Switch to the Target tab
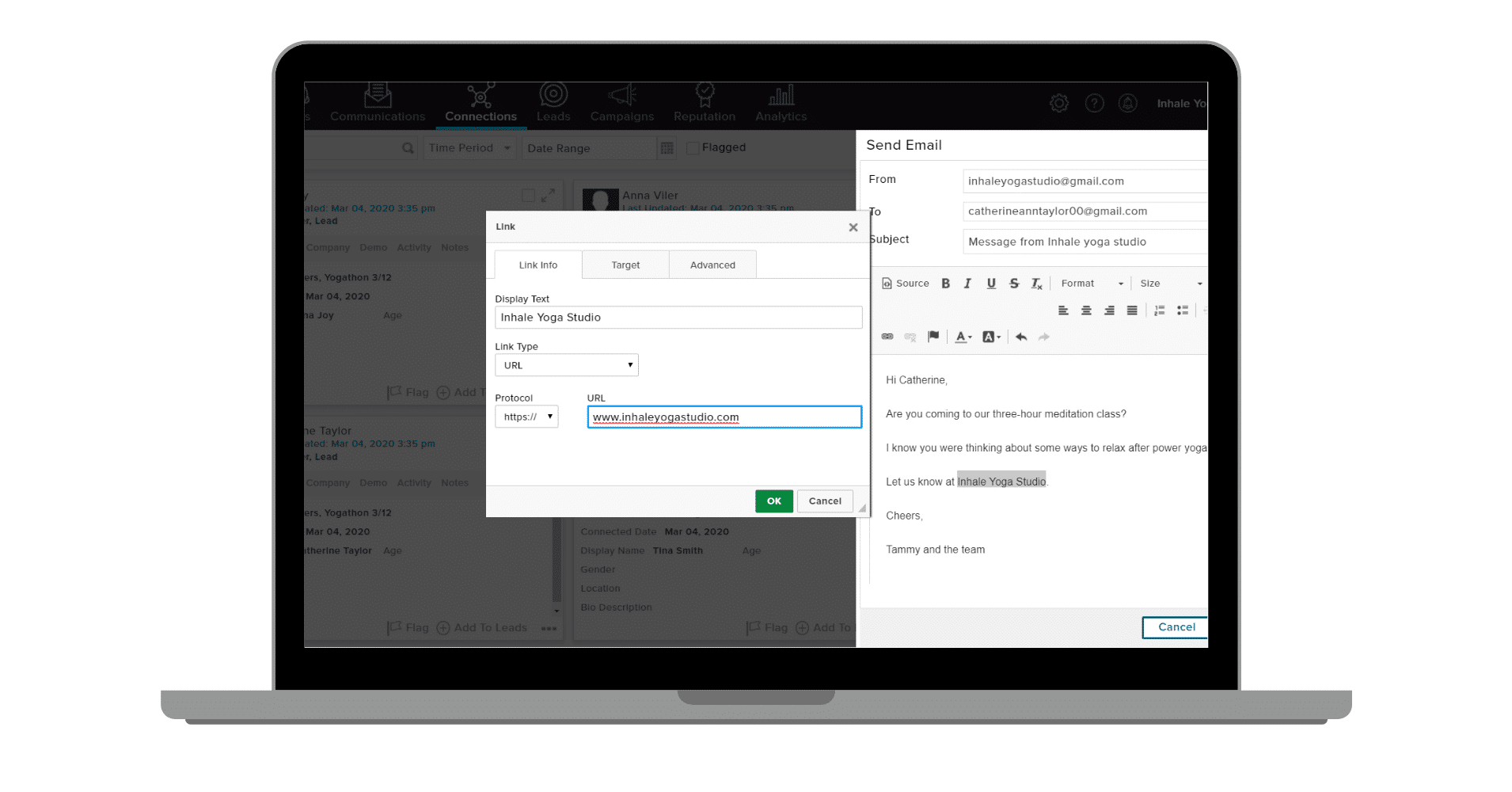The height and width of the screenshot is (792, 1512). pyautogui.click(x=625, y=265)
